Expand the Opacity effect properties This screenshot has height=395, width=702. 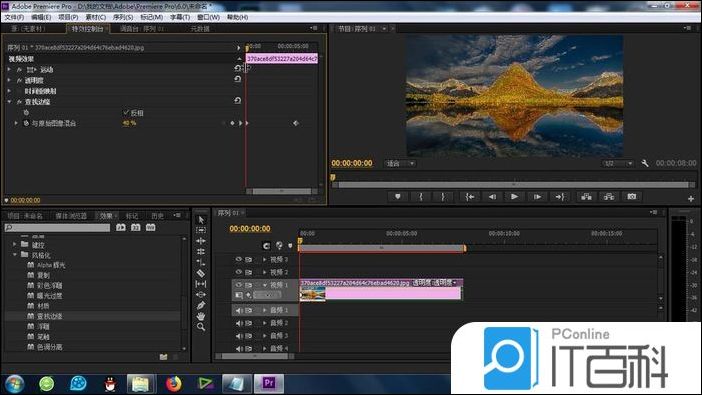tap(9, 80)
